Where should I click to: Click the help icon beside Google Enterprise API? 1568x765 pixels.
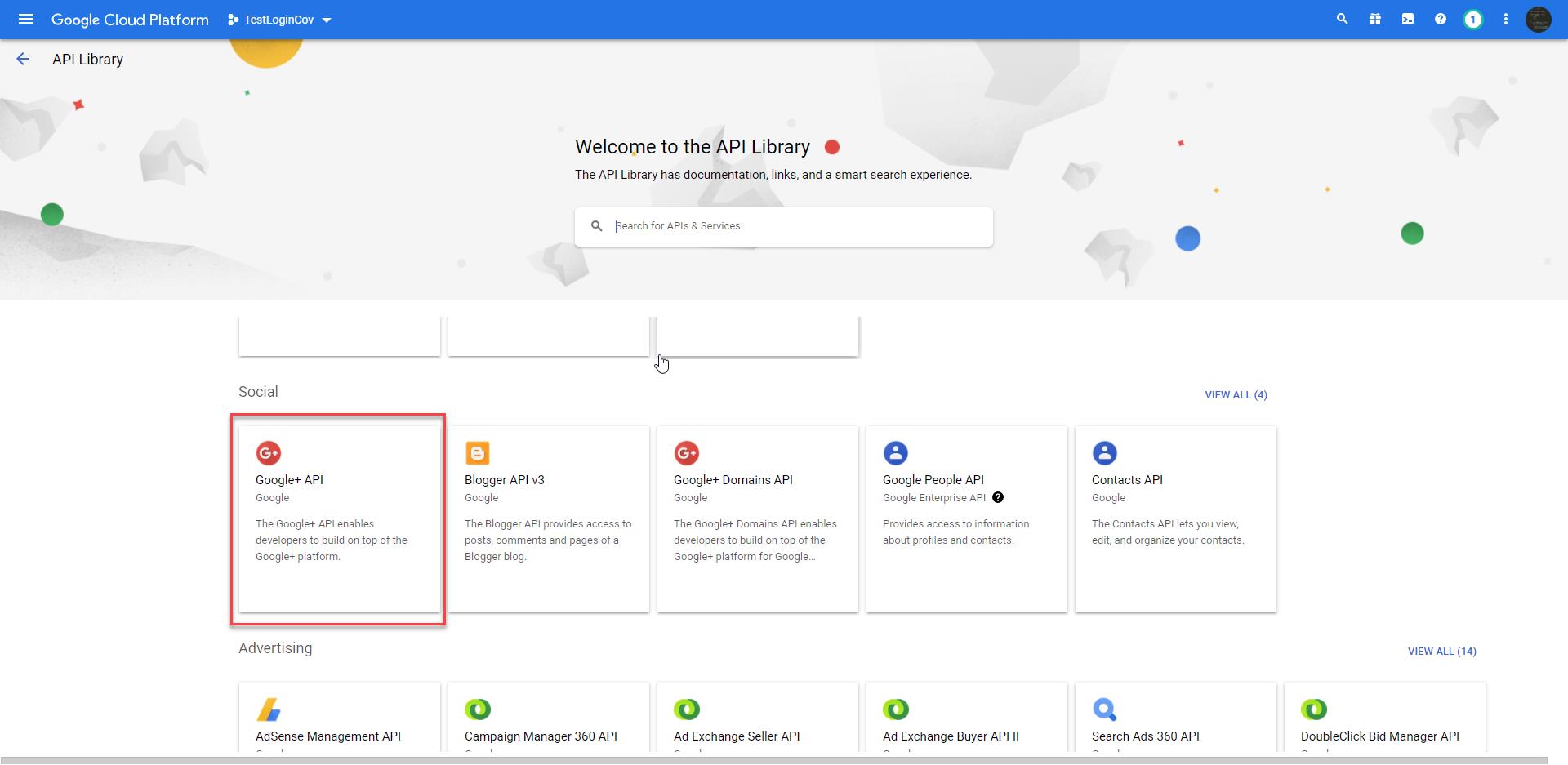998,497
